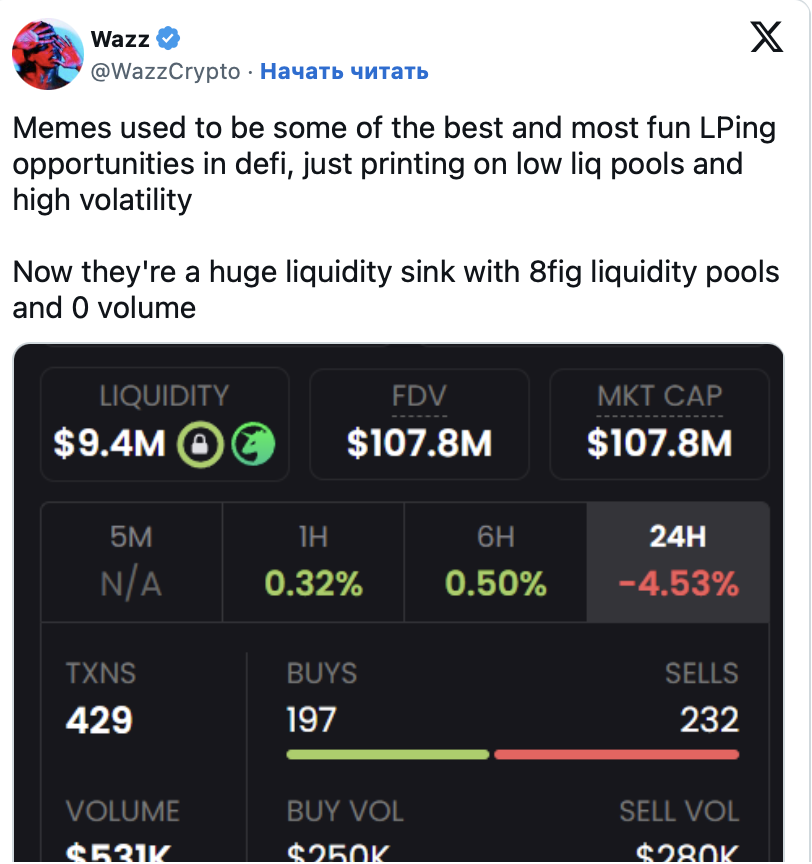Click the red sells ratio bar
This screenshot has height=864, width=812.
pos(616,754)
